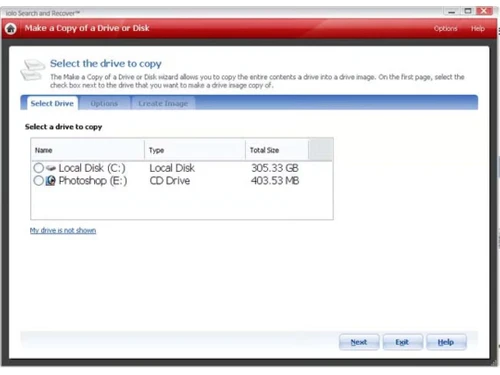The height and width of the screenshot is (375, 500).
Task: Switch to the Select Drive tab
Action: [x=52, y=103]
